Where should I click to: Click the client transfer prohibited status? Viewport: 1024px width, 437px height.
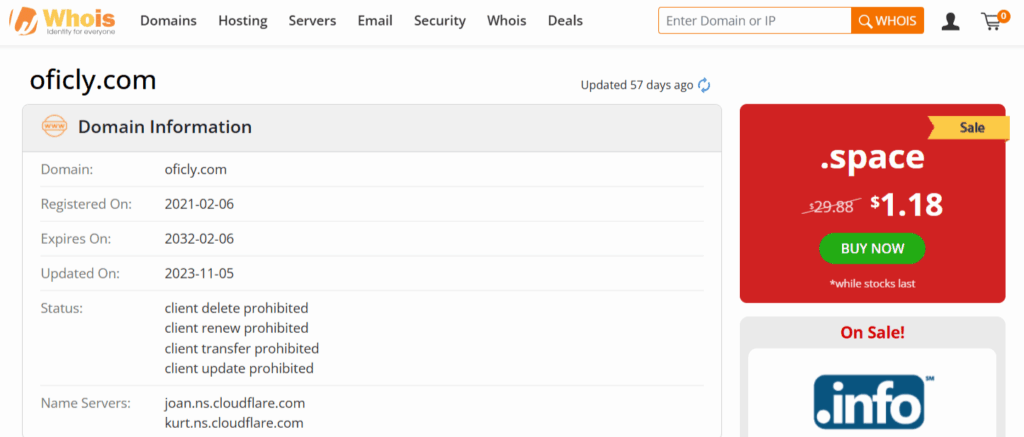click(242, 348)
